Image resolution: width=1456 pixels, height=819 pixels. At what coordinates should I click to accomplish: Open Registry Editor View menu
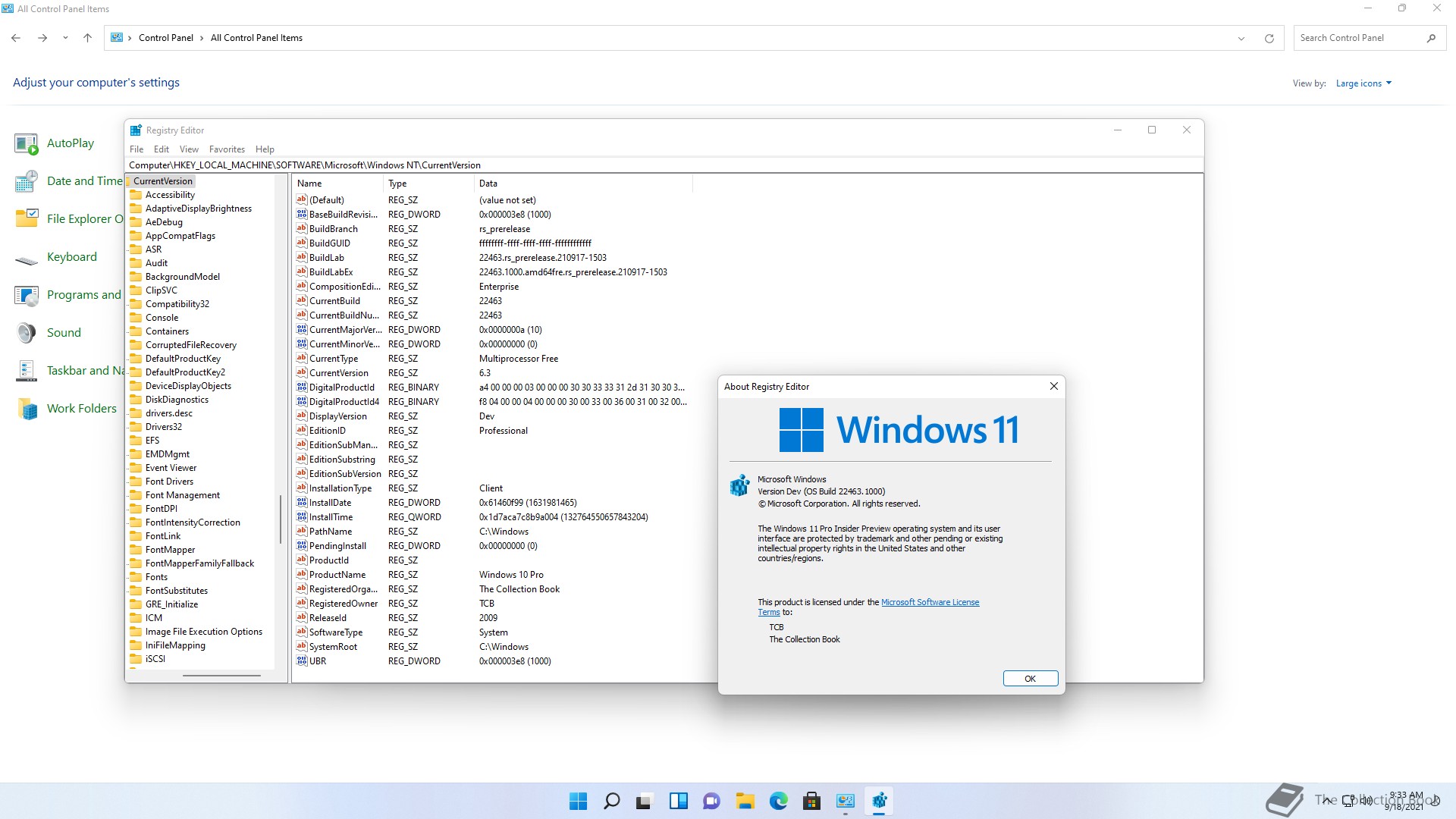click(189, 149)
